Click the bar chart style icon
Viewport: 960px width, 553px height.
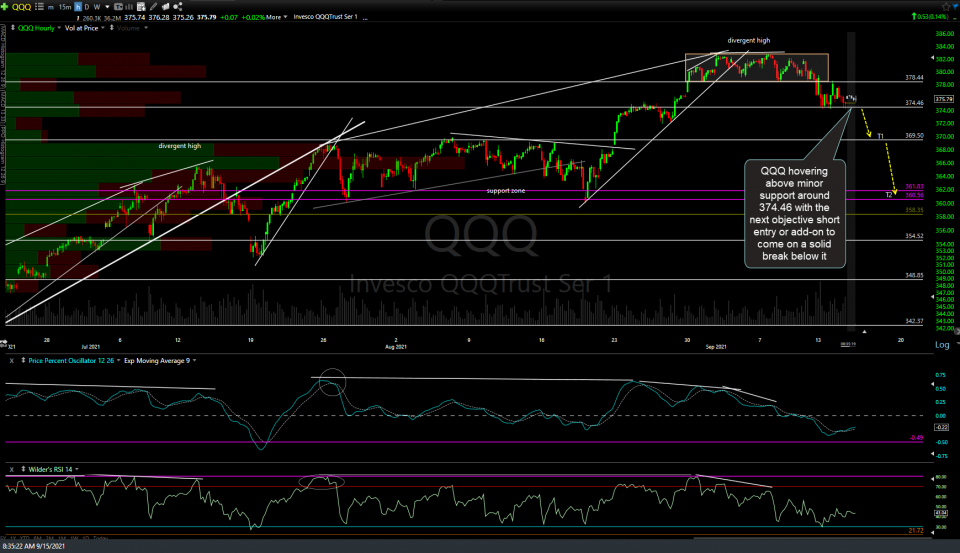(x=129, y=7)
